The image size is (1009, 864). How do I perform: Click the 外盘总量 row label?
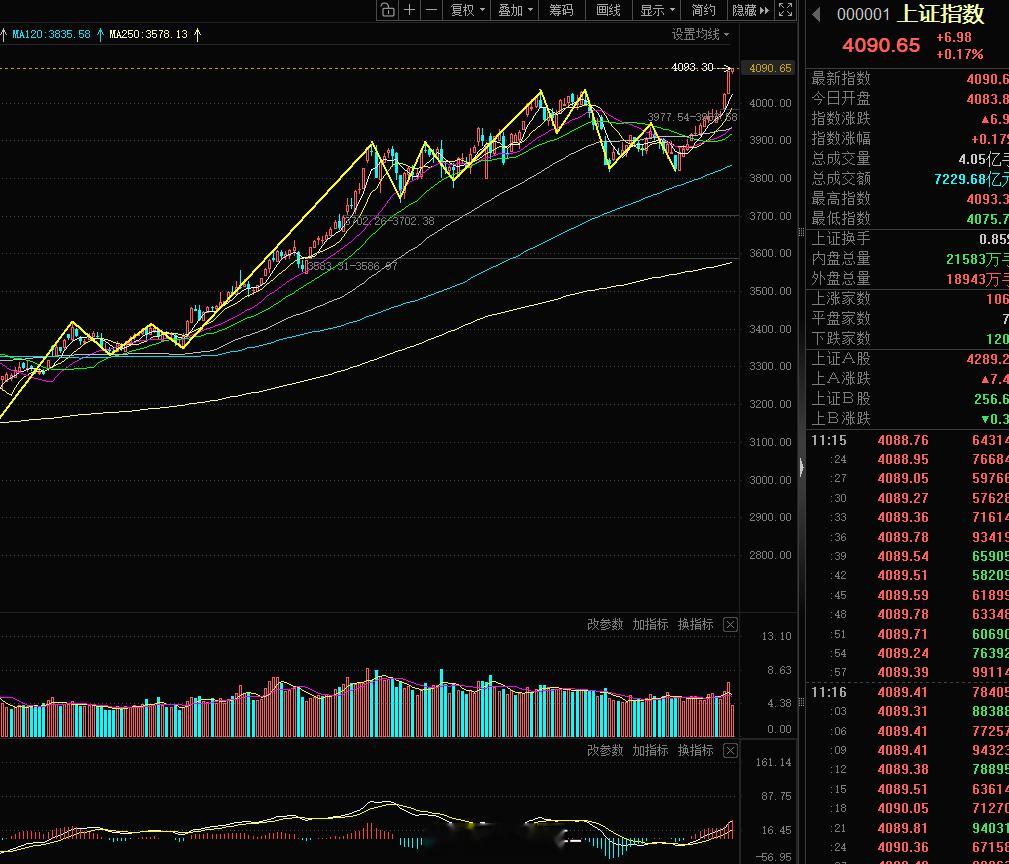tap(840, 279)
